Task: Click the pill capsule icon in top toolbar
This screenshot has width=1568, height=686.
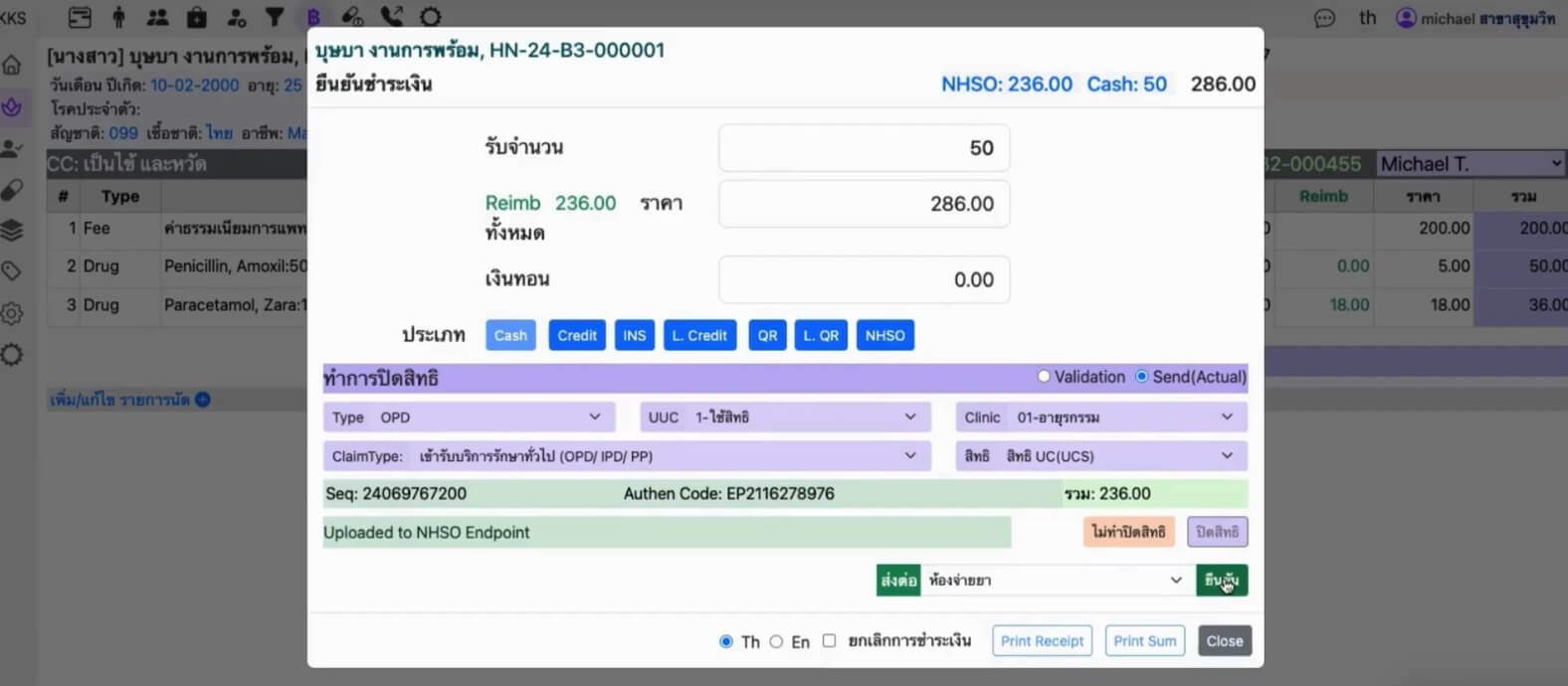Action: (x=352, y=17)
